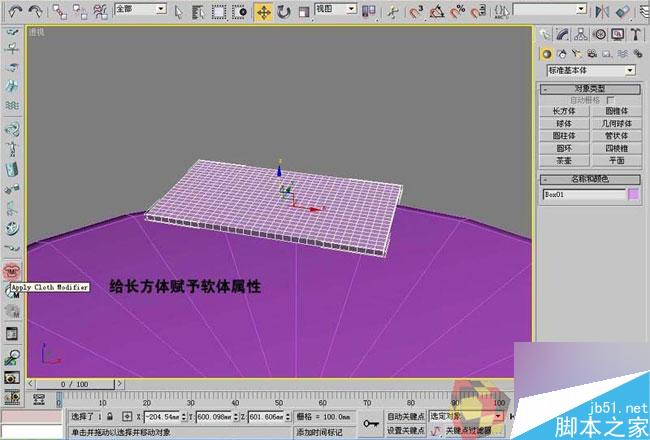Click the time slider 0 / 100 handle
The width and height of the screenshot is (650, 440).
(x=75, y=384)
